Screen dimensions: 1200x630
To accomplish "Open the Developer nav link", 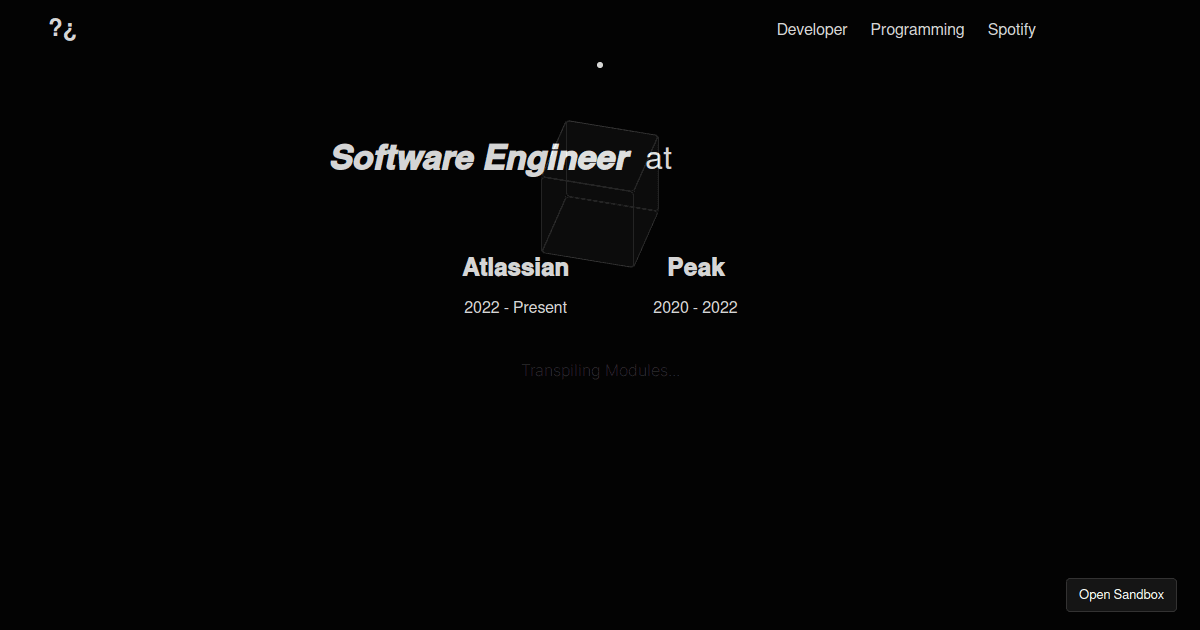I will (812, 30).
